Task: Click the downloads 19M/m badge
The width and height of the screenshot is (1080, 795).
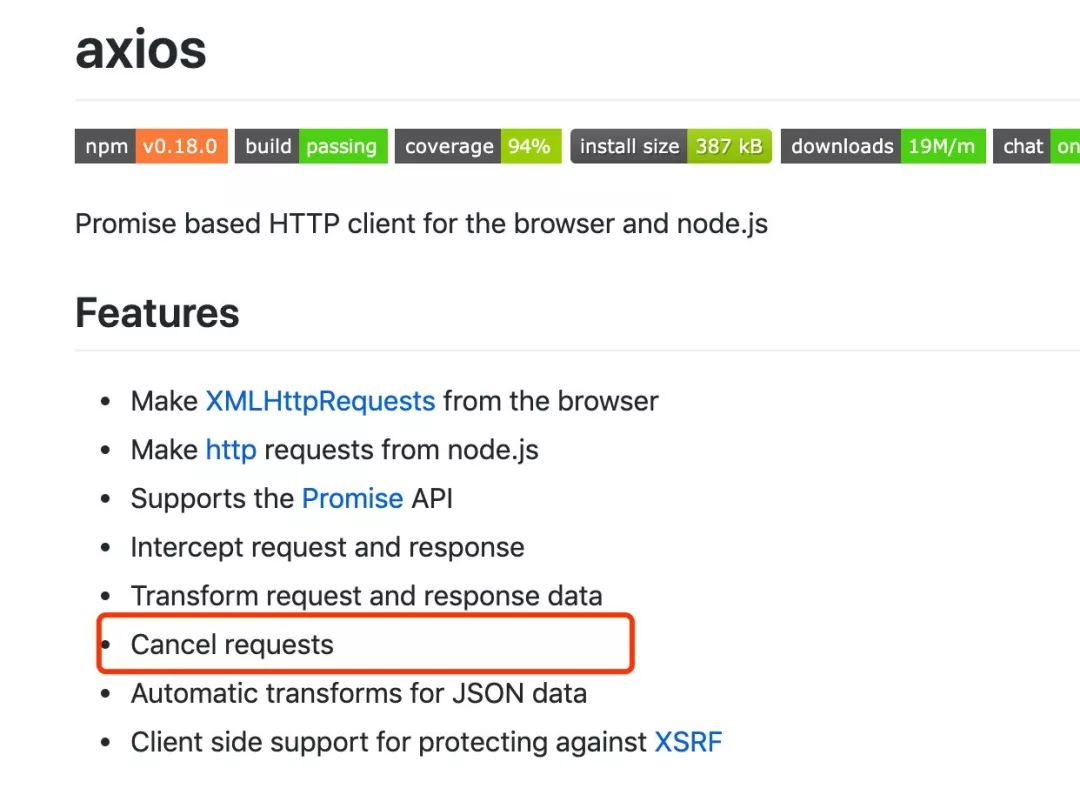Action: (x=883, y=146)
